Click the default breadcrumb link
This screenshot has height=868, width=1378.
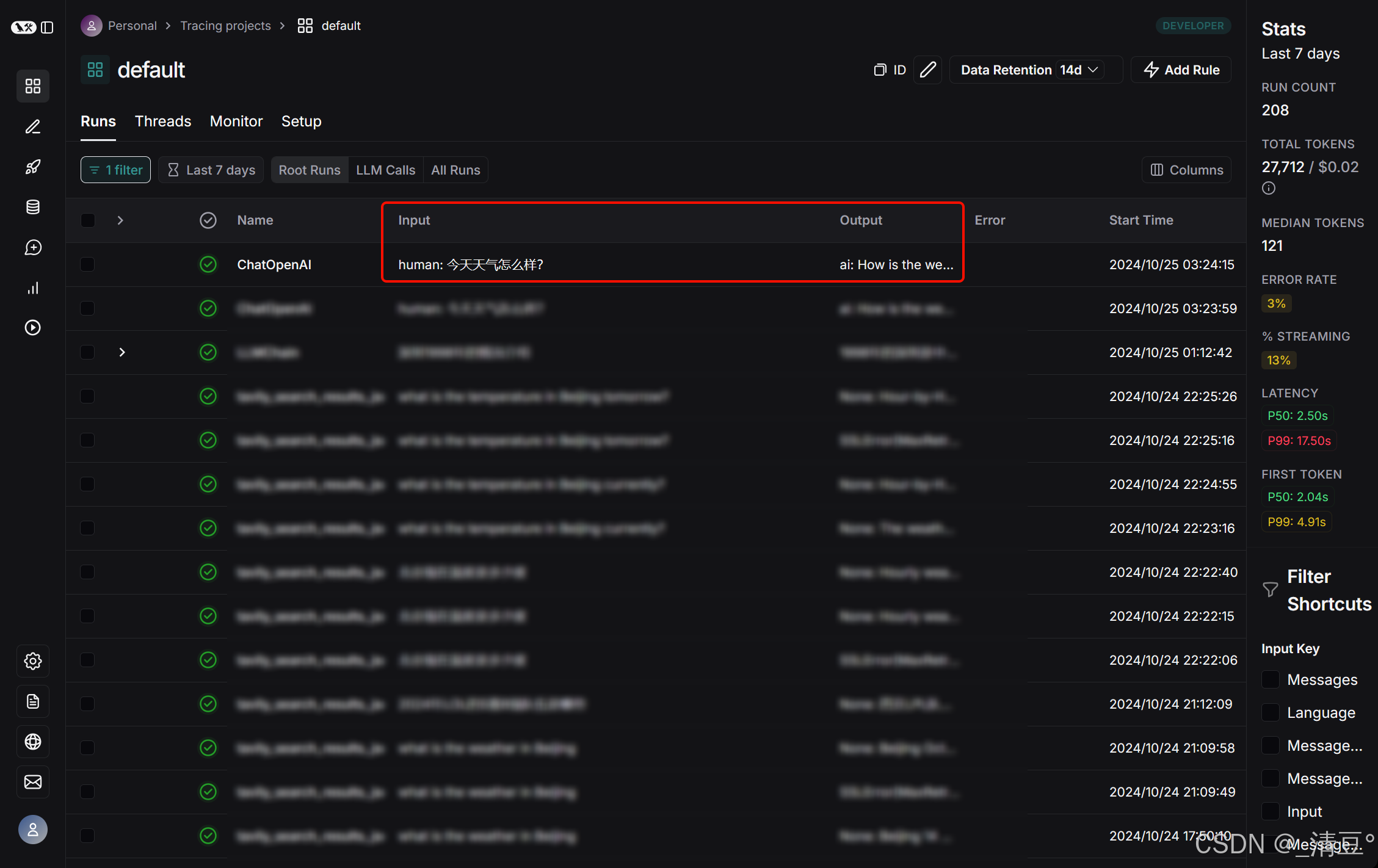point(341,26)
